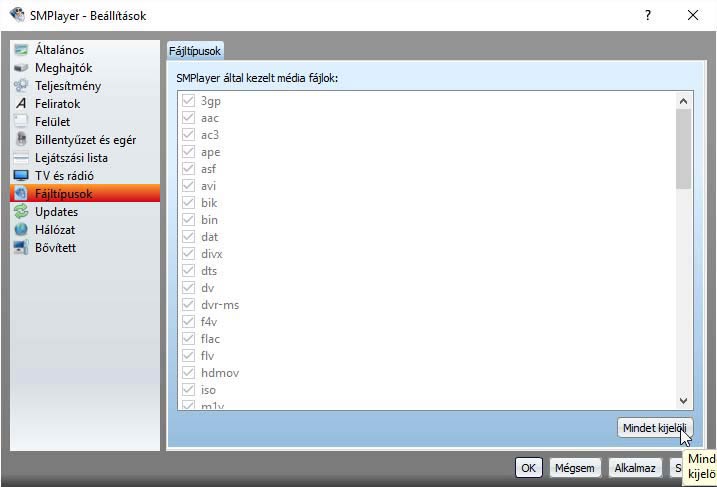Click the Általános sidebar icon

pos(21,49)
